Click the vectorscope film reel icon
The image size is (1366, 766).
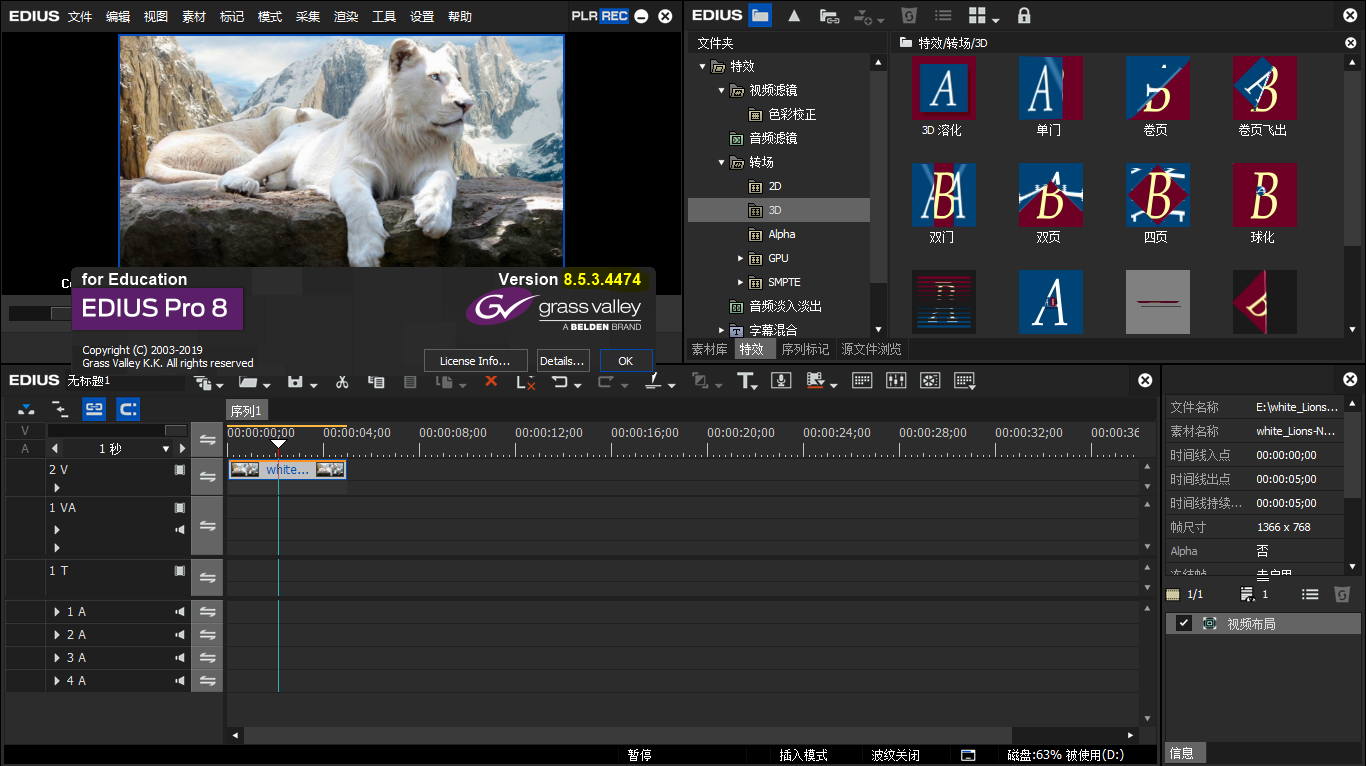(x=930, y=381)
